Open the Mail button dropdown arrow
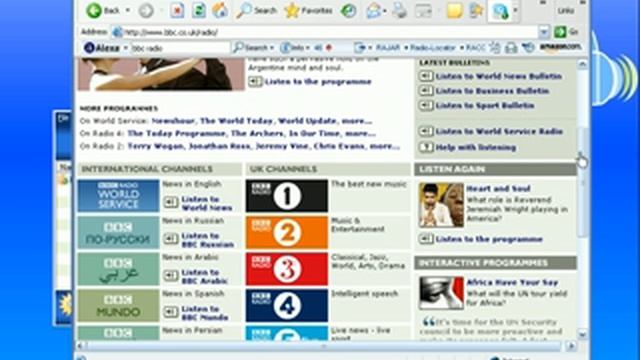The height and width of the screenshot is (360, 640). (x=385, y=11)
